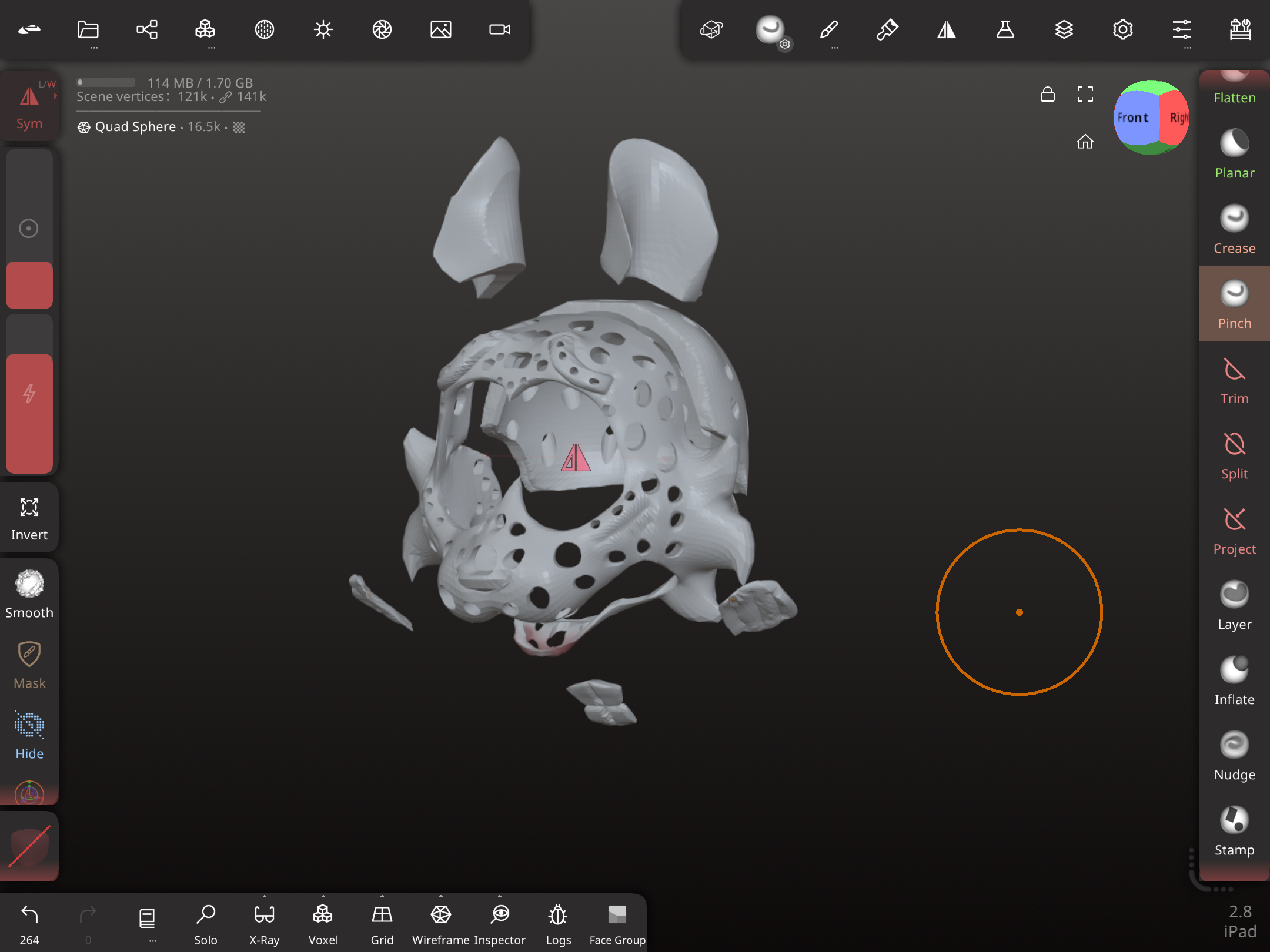Screen dimensions: 1270x952
Task: Toggle Solo mode
Action: point(206,923)
